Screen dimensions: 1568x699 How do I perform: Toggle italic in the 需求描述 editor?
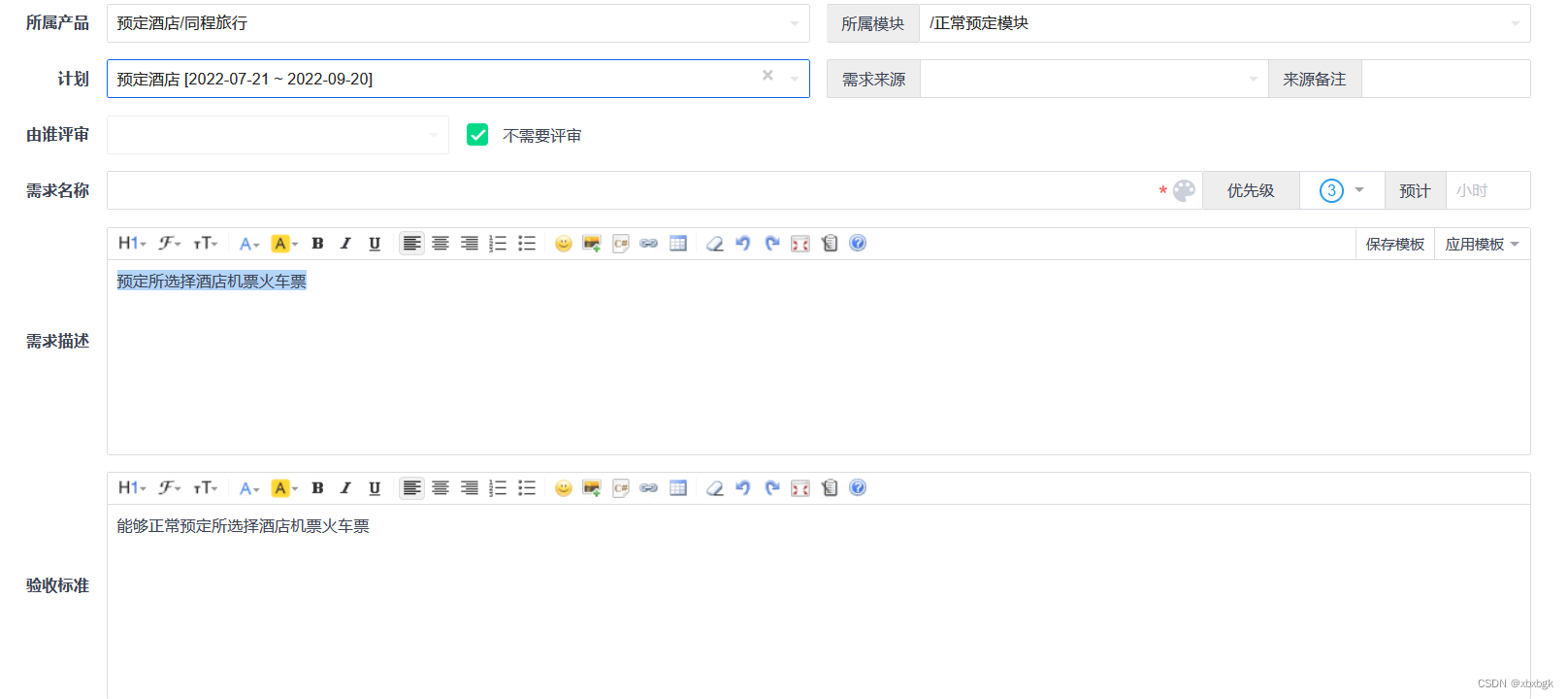pyautogui.click(x=345, y=244)
